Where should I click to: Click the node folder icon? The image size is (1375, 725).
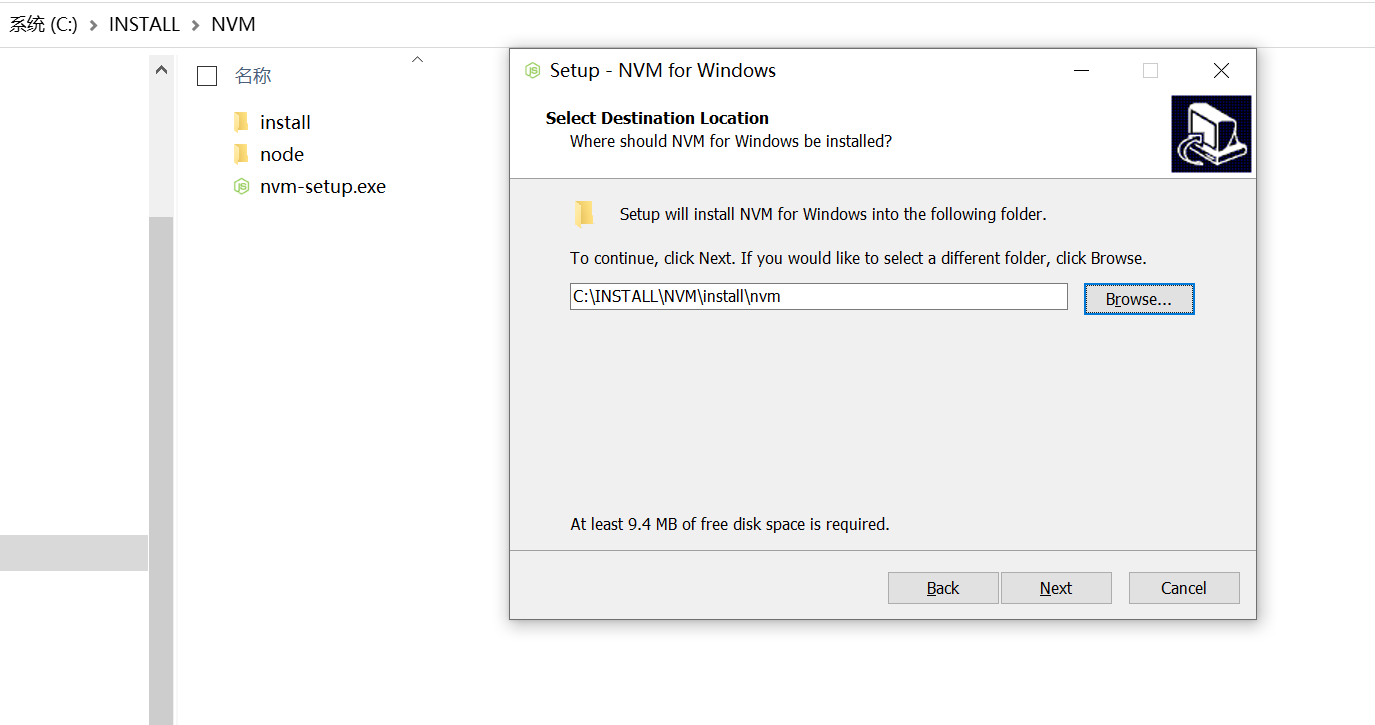coord(241,154)
